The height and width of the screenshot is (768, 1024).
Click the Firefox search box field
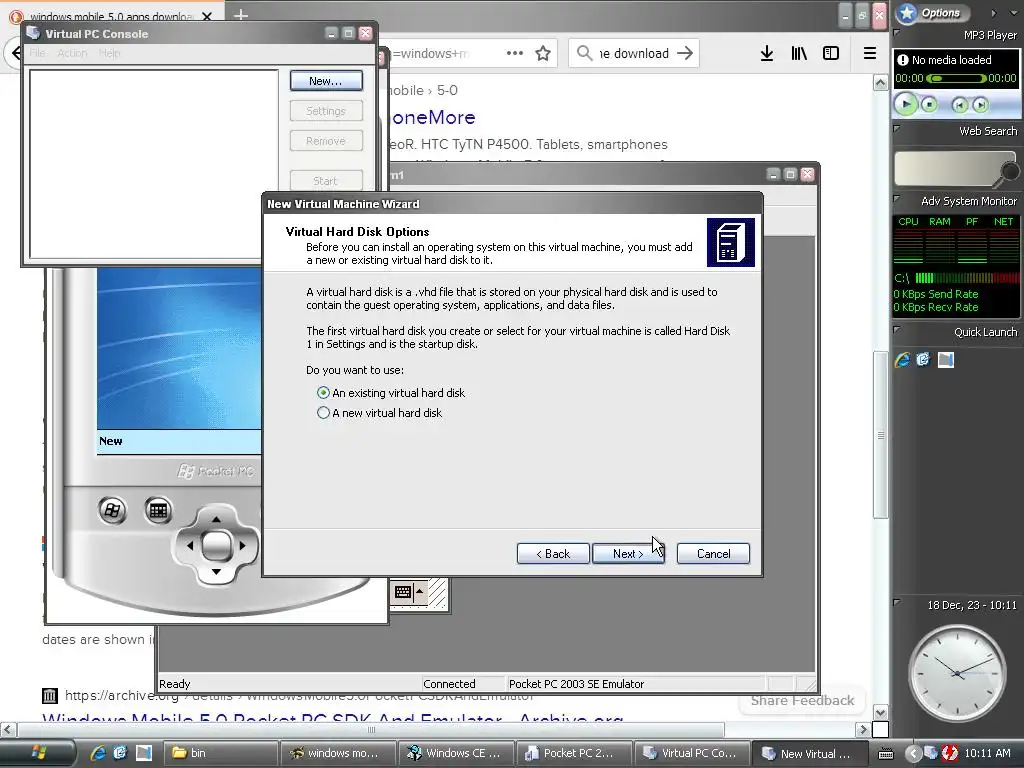pos(633,54)
